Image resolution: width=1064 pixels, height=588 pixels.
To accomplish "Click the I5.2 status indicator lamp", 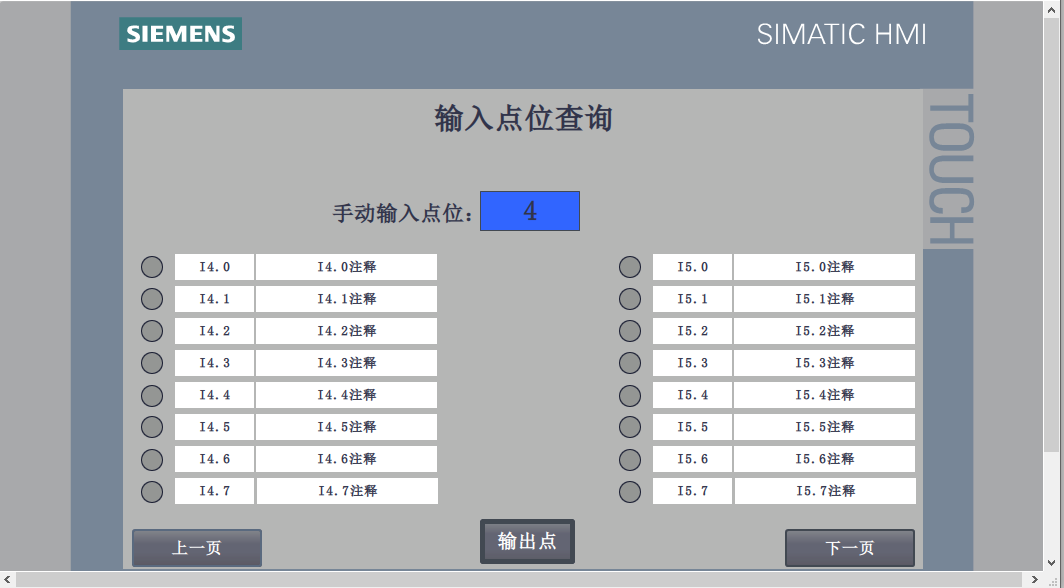I will pos(629,331).
